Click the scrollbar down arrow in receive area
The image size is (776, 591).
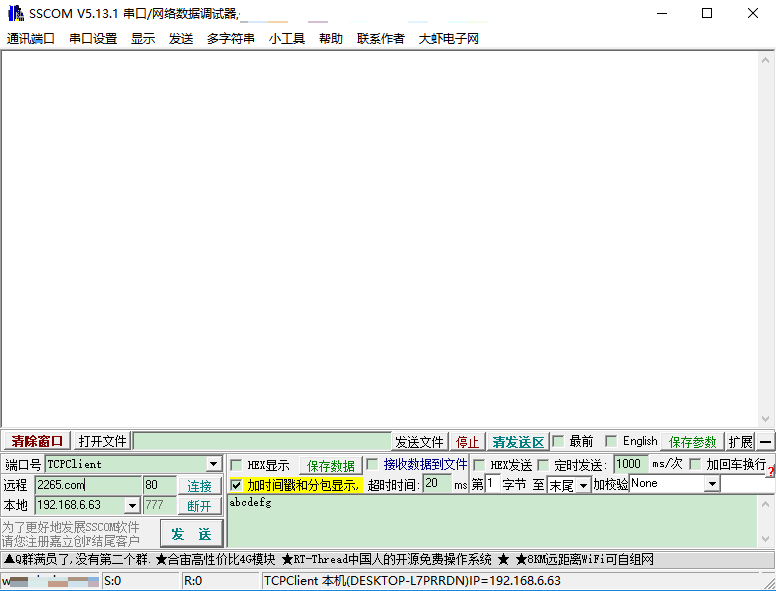[x=767, y=420]
